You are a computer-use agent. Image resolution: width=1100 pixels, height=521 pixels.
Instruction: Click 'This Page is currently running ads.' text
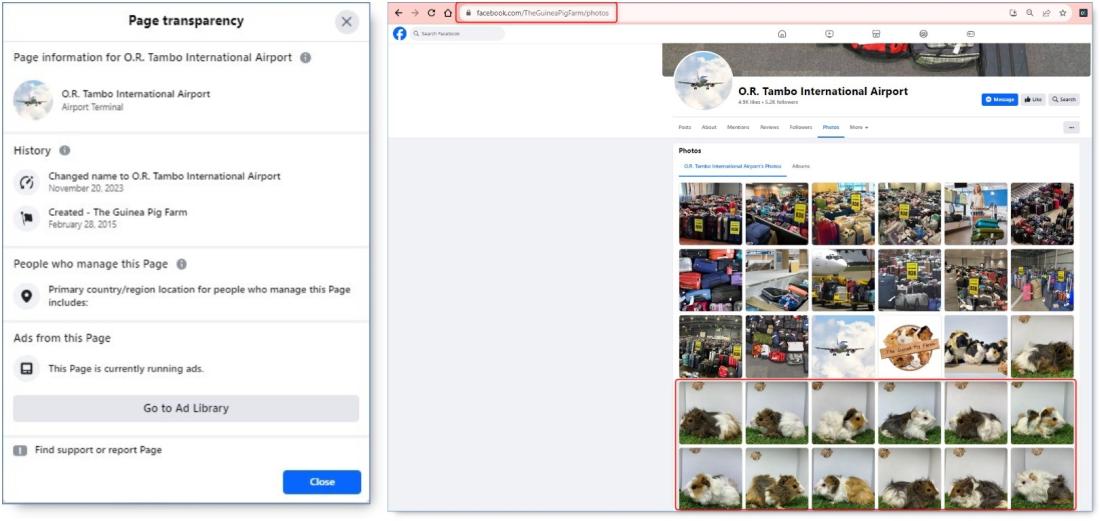pyautogui.click(x=126, y=369)
